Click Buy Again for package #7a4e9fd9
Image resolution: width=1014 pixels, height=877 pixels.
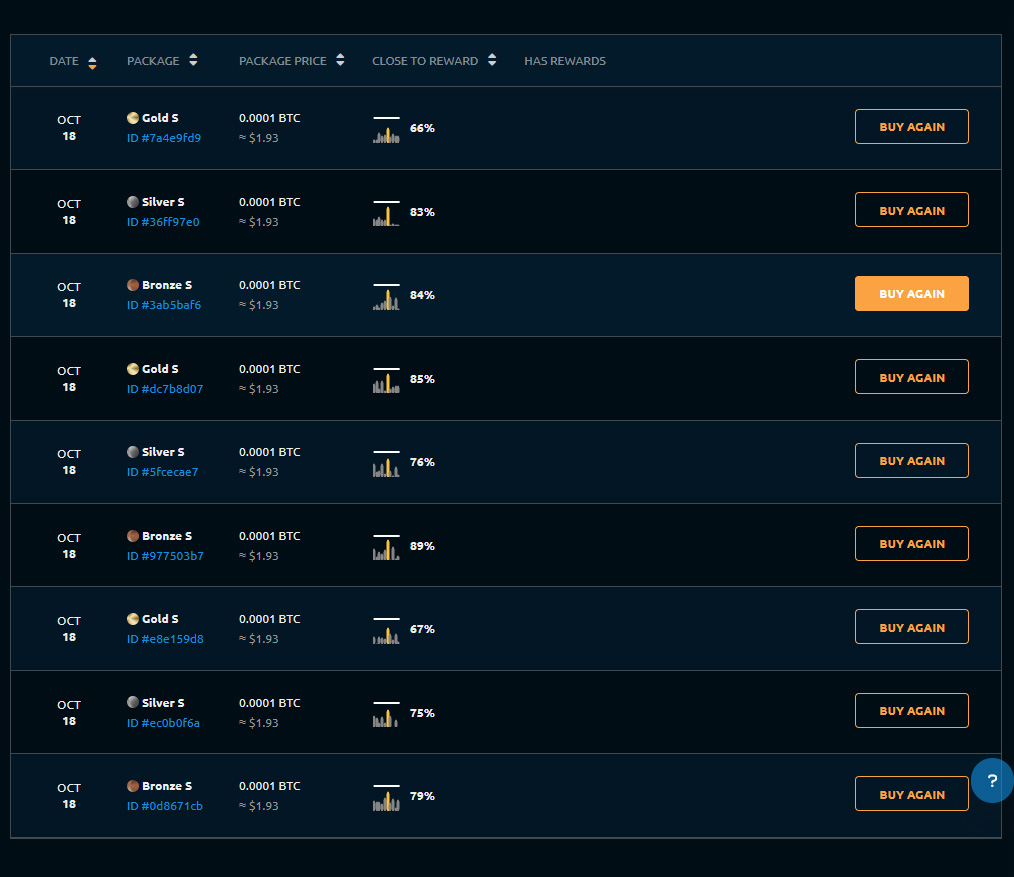pos(912,127)
